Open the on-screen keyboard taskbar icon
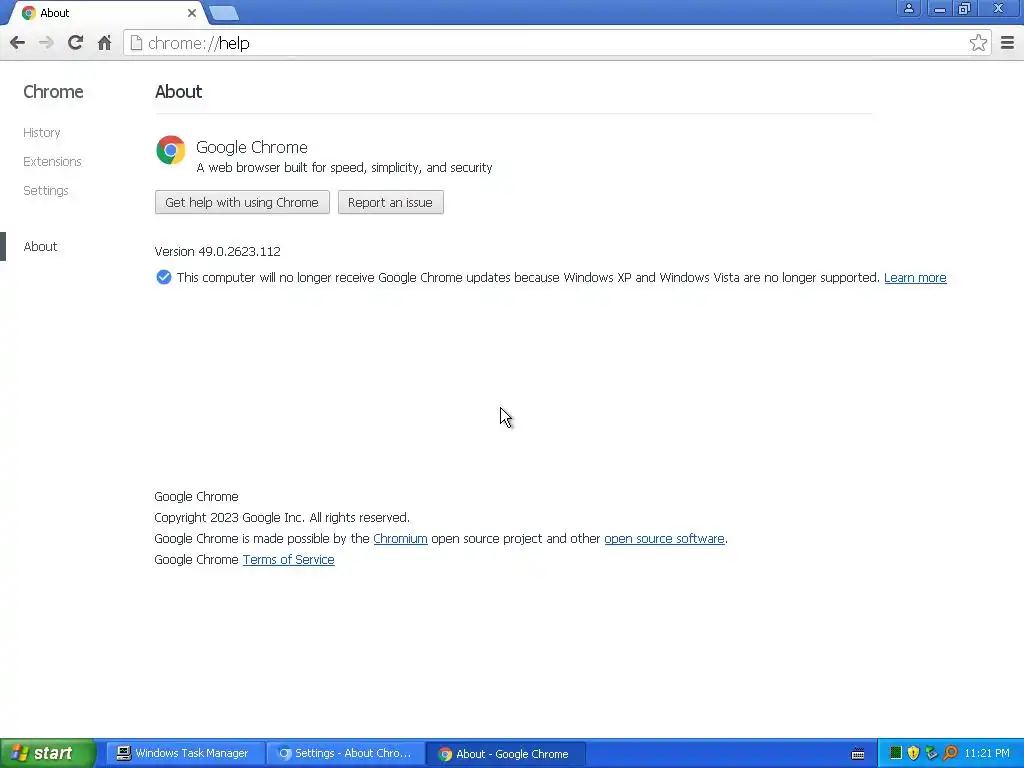Viewport: 1024px width, 768px height. tap(858, 754)
